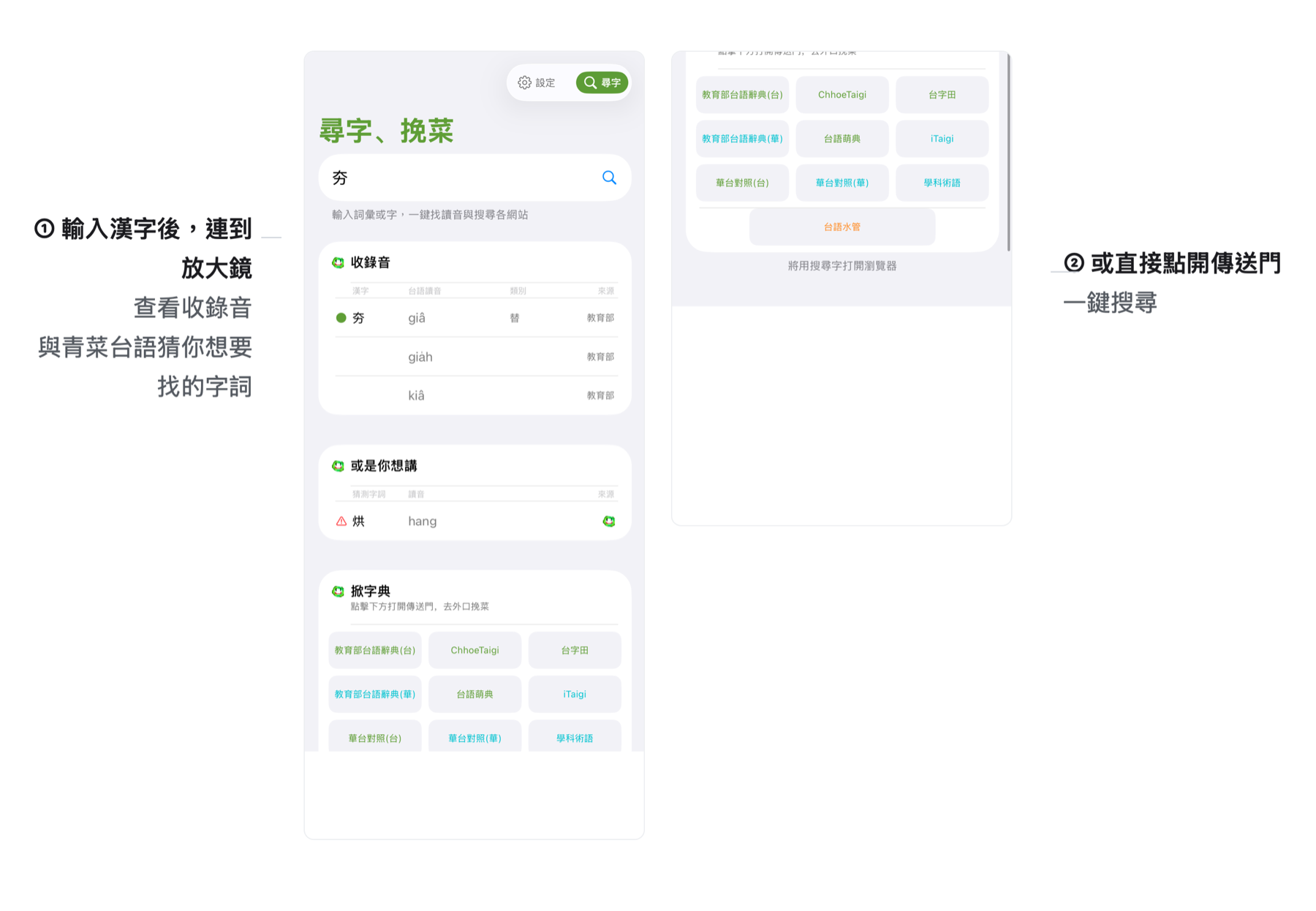
Task: Click the 教育部 source in giâ row
Action: pos(600,318)
